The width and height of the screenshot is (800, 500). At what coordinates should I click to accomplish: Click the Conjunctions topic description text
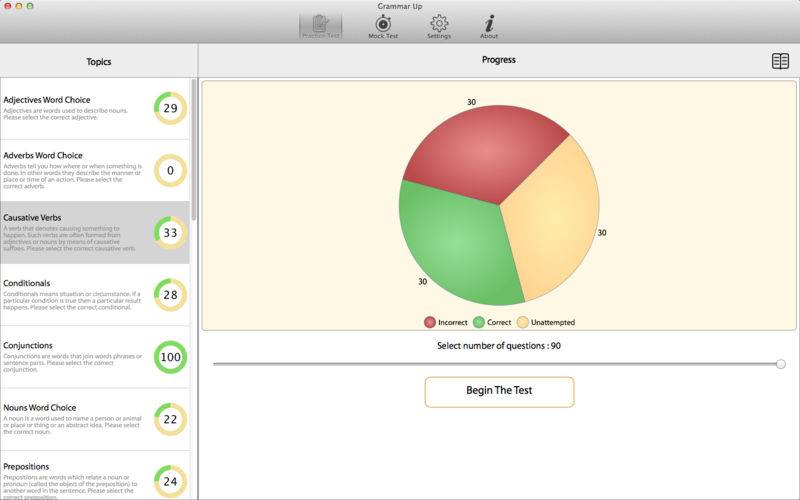[72, 363]
